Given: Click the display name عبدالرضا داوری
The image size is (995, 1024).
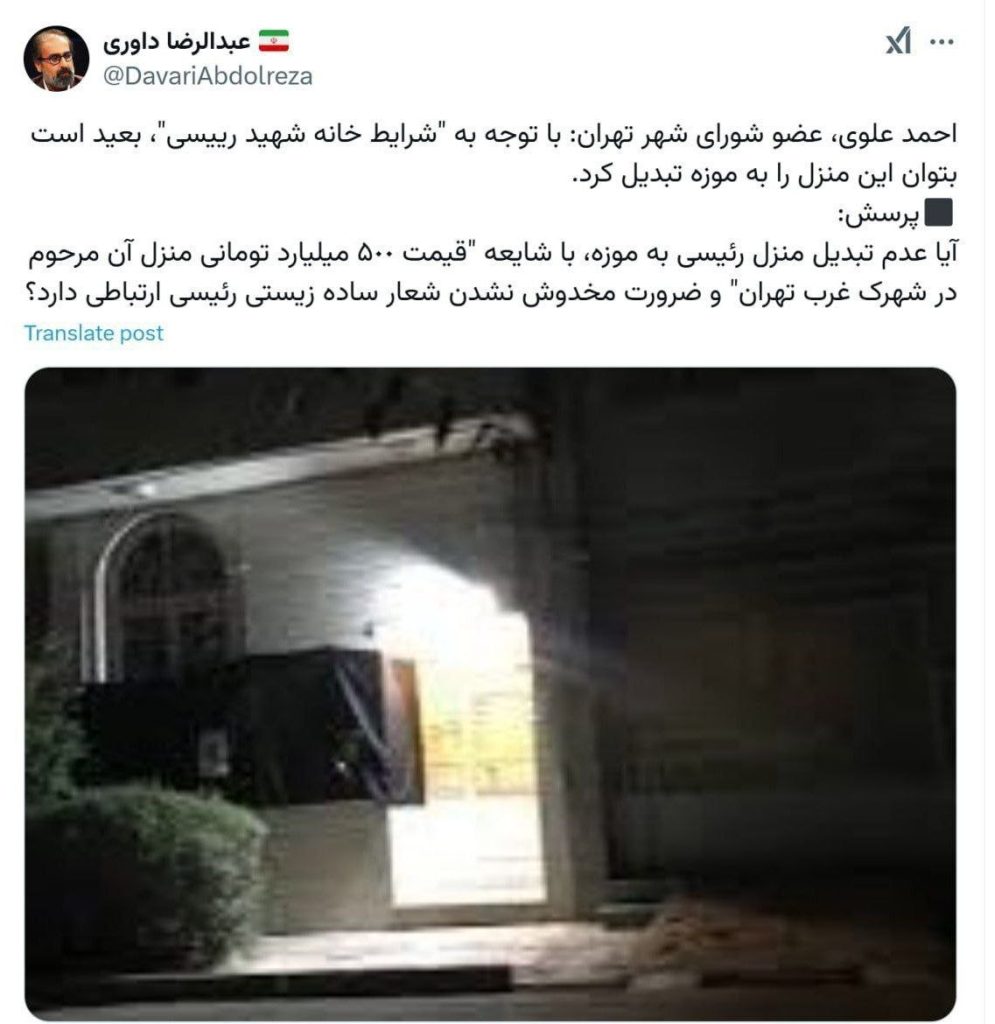Looking at the screenshot, I should click(176, 42).
